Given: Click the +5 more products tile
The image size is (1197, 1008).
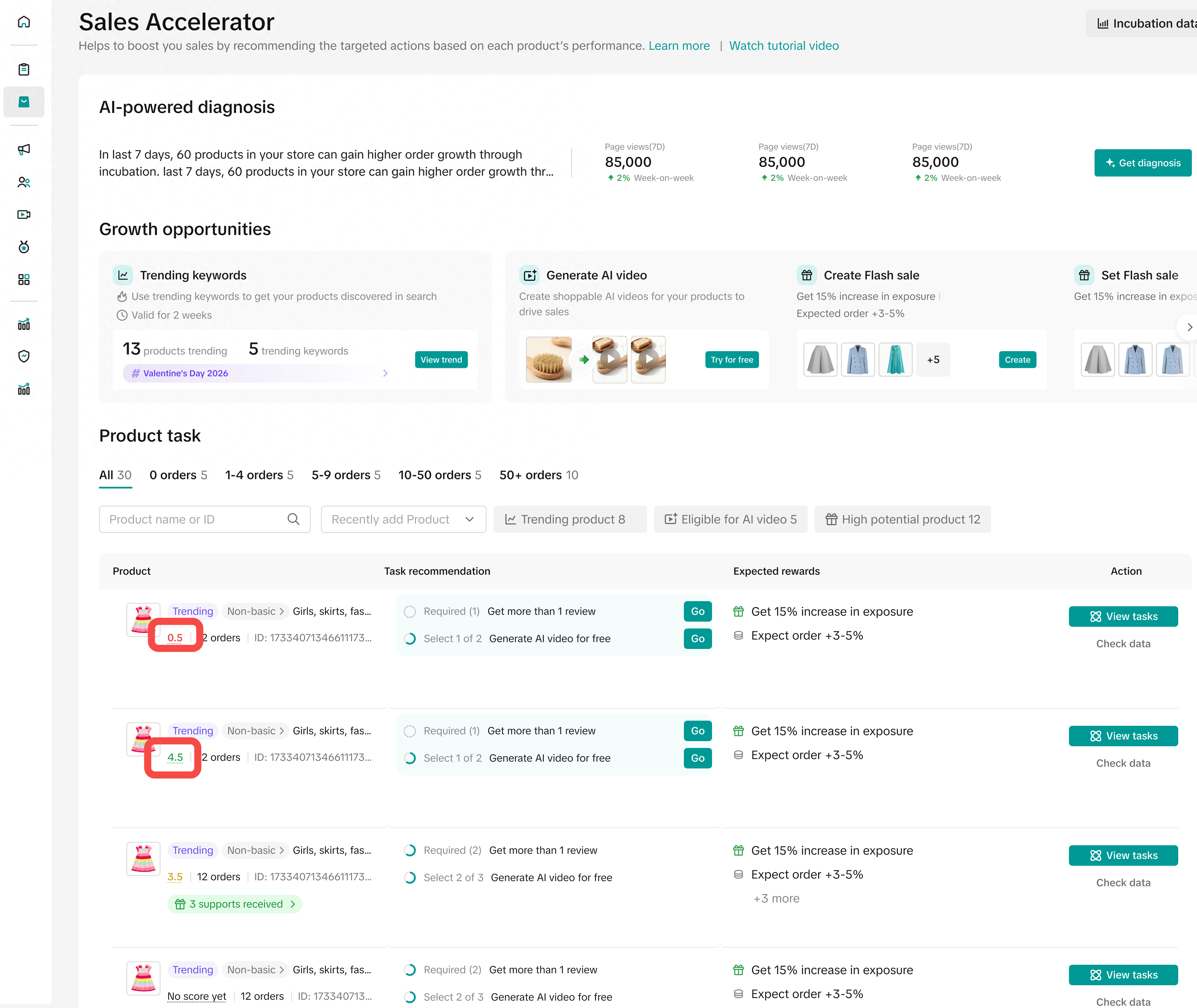Looking at the screenshot, I should pos(933,359).
